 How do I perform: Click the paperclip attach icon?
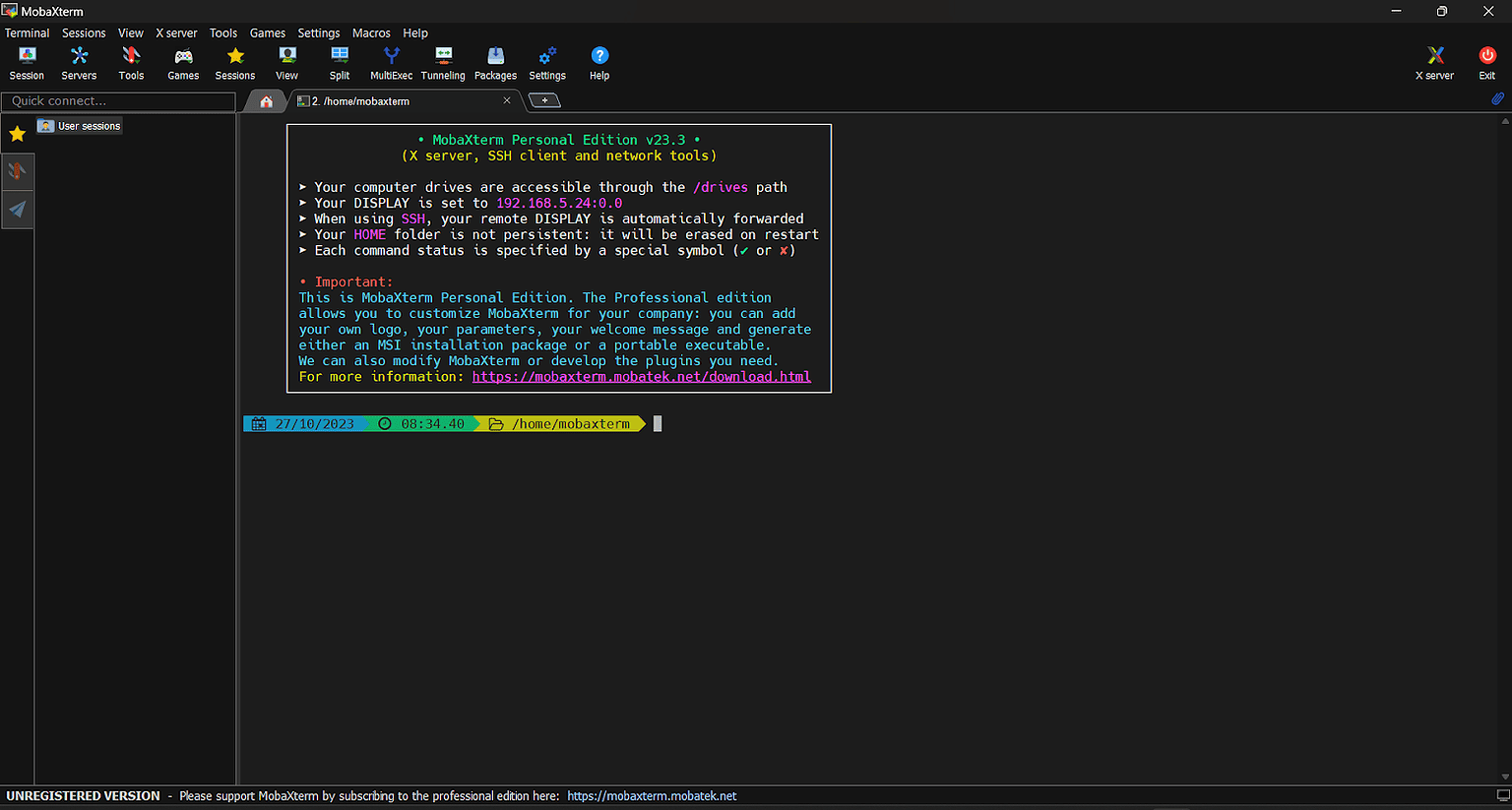point(1497,99)
